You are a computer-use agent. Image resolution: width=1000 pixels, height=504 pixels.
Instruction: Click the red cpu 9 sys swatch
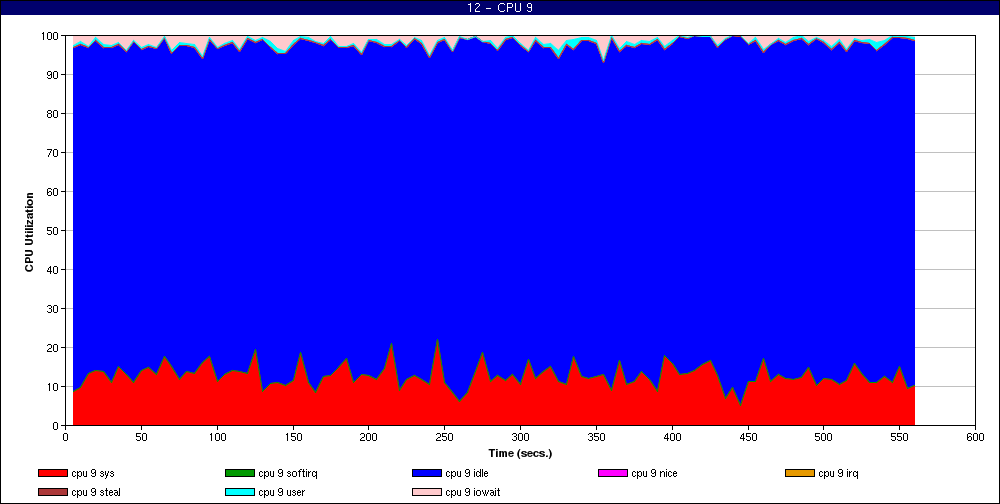tap(53, 473)
